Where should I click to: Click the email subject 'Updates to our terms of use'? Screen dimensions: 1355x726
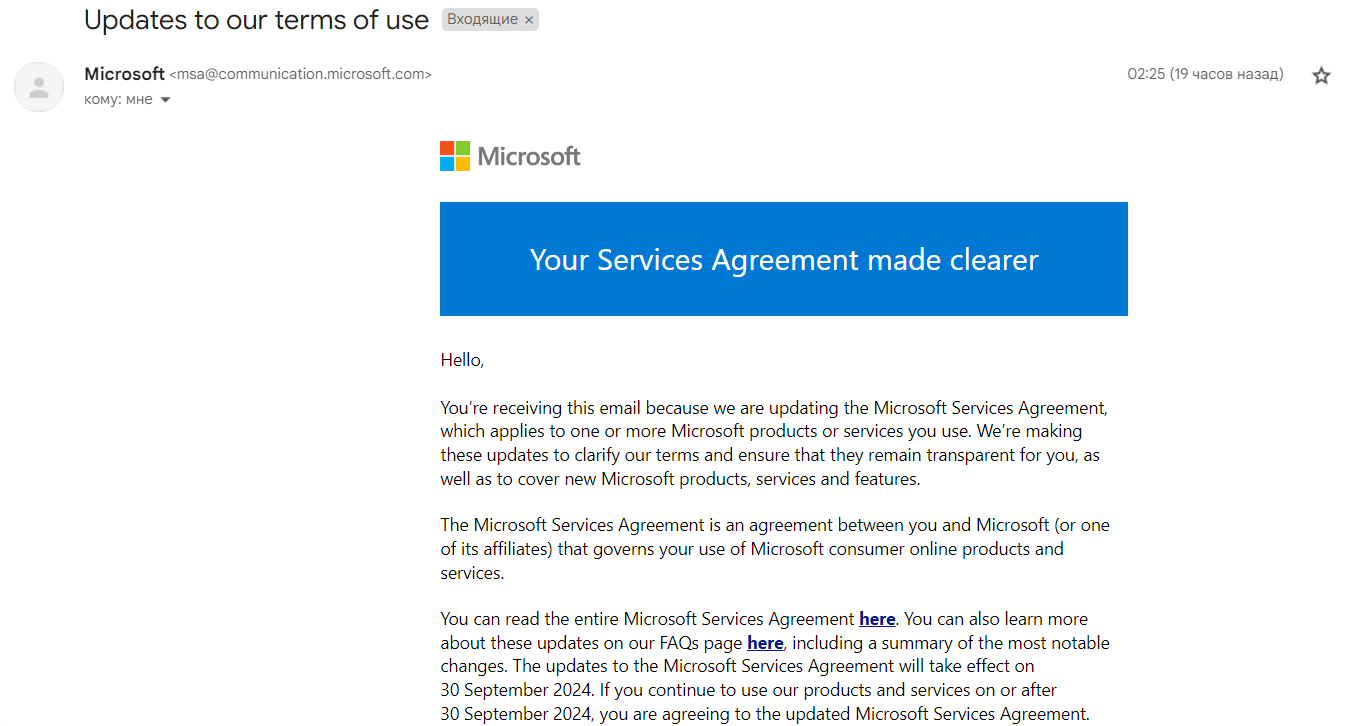256,20
